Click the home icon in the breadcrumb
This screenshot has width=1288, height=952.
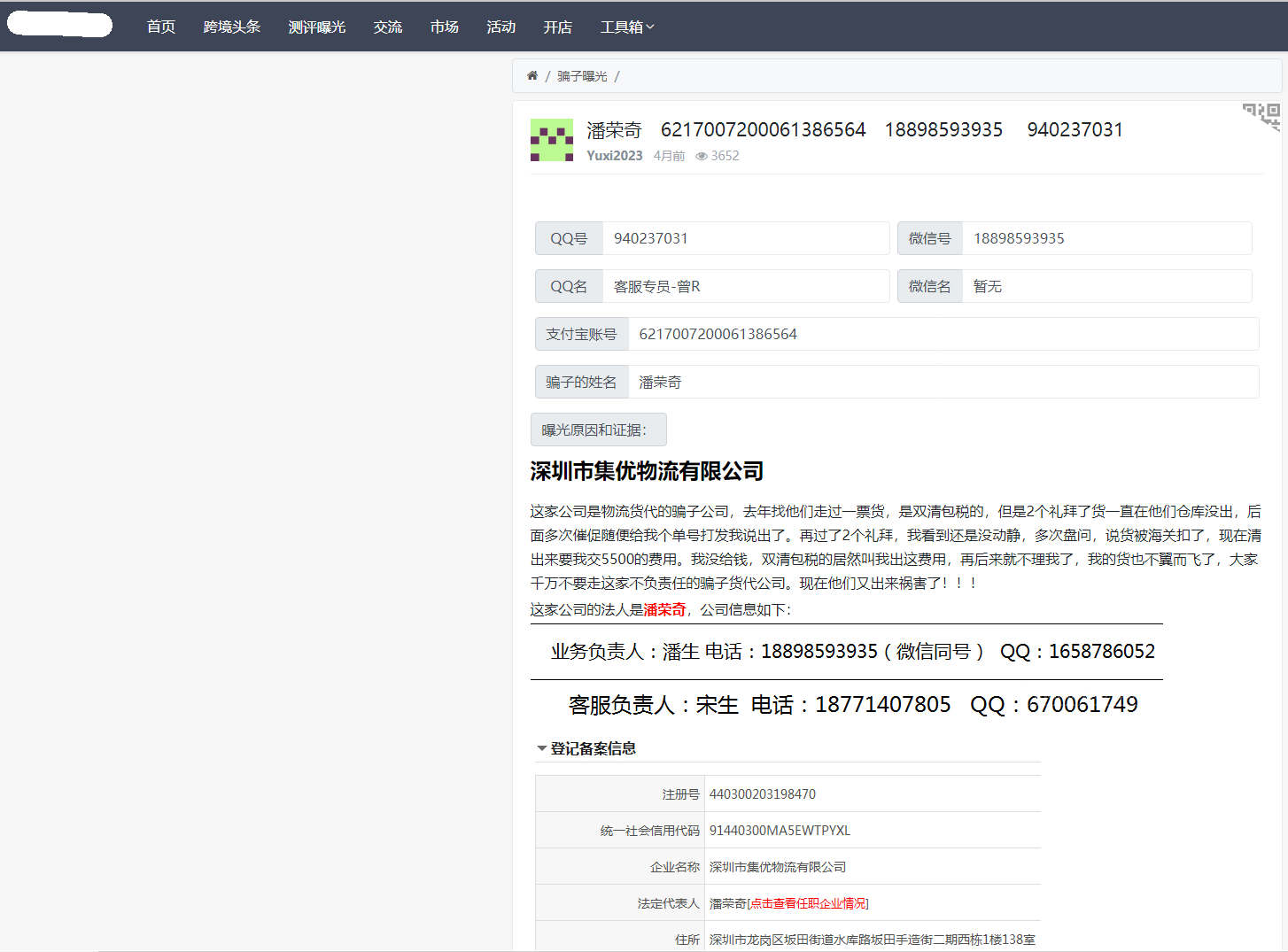coord(531,75)
